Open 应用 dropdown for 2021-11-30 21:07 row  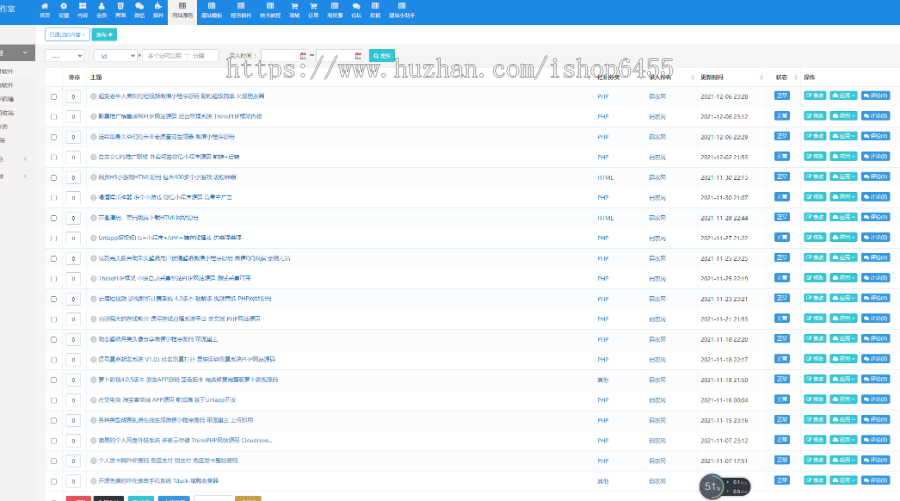click(843, 197)
